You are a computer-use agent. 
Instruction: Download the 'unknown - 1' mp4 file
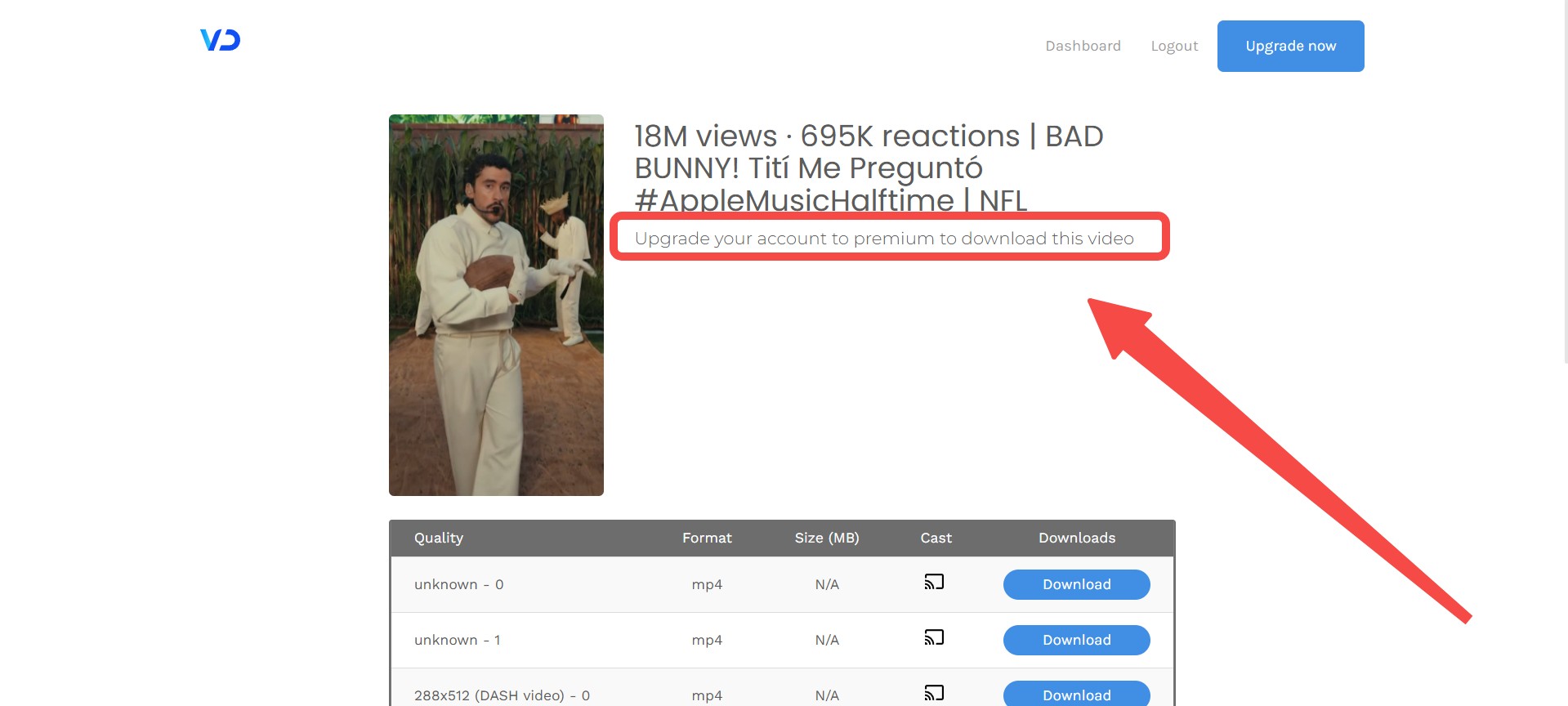[x=1076, y=640]
